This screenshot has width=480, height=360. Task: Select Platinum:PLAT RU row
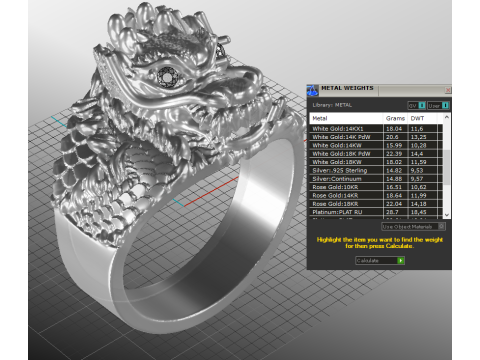tap(376, 212)
